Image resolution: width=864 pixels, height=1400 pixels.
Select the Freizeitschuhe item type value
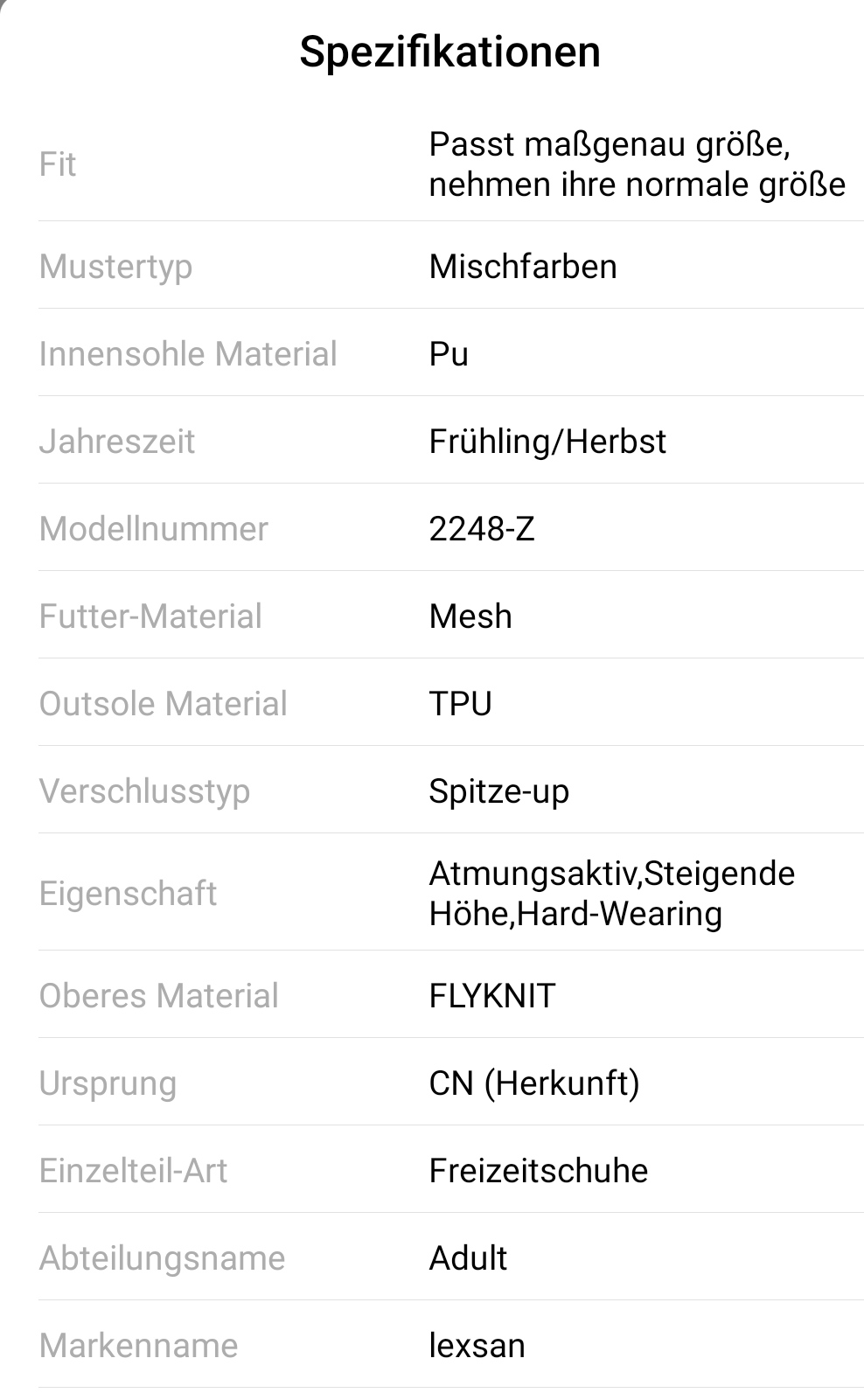coord(539,1171)
